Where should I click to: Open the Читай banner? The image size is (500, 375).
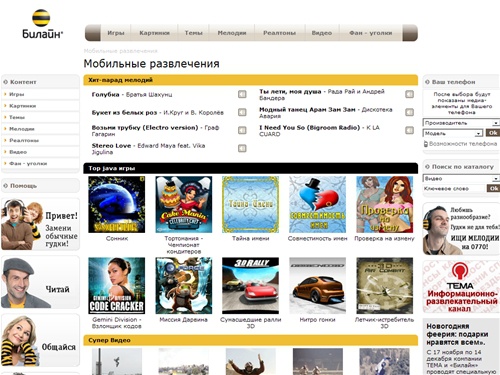pos(40,282)
